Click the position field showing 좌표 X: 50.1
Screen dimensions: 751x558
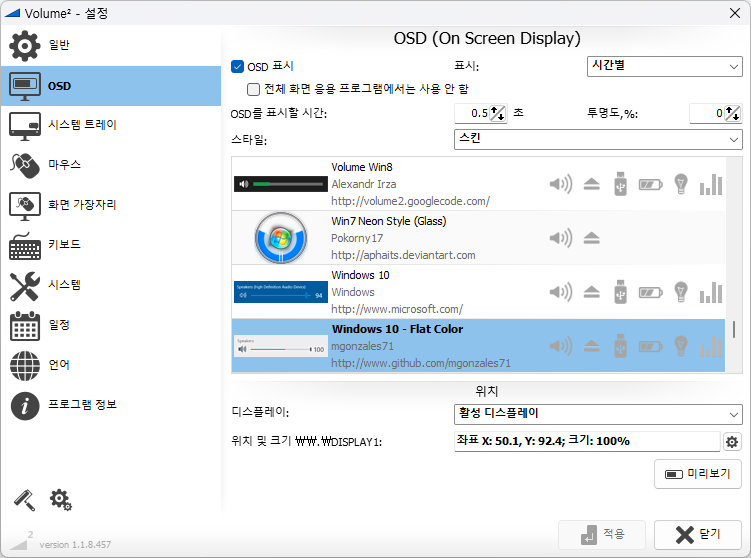(587, 441)
